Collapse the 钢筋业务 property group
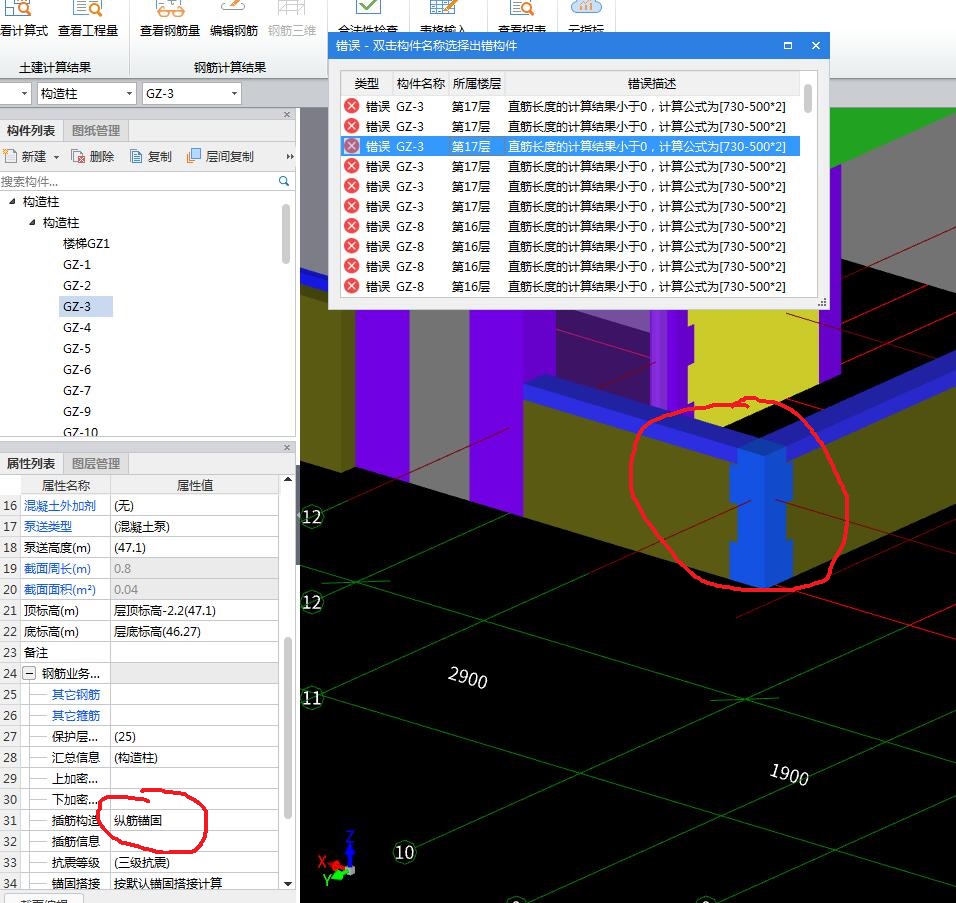 point(29,674)
